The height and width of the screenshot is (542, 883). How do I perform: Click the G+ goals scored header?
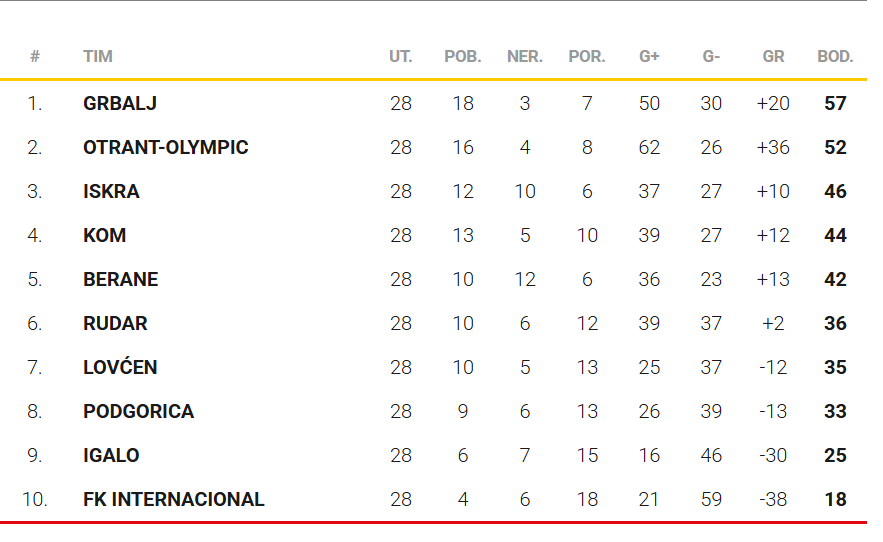(649, 57)
